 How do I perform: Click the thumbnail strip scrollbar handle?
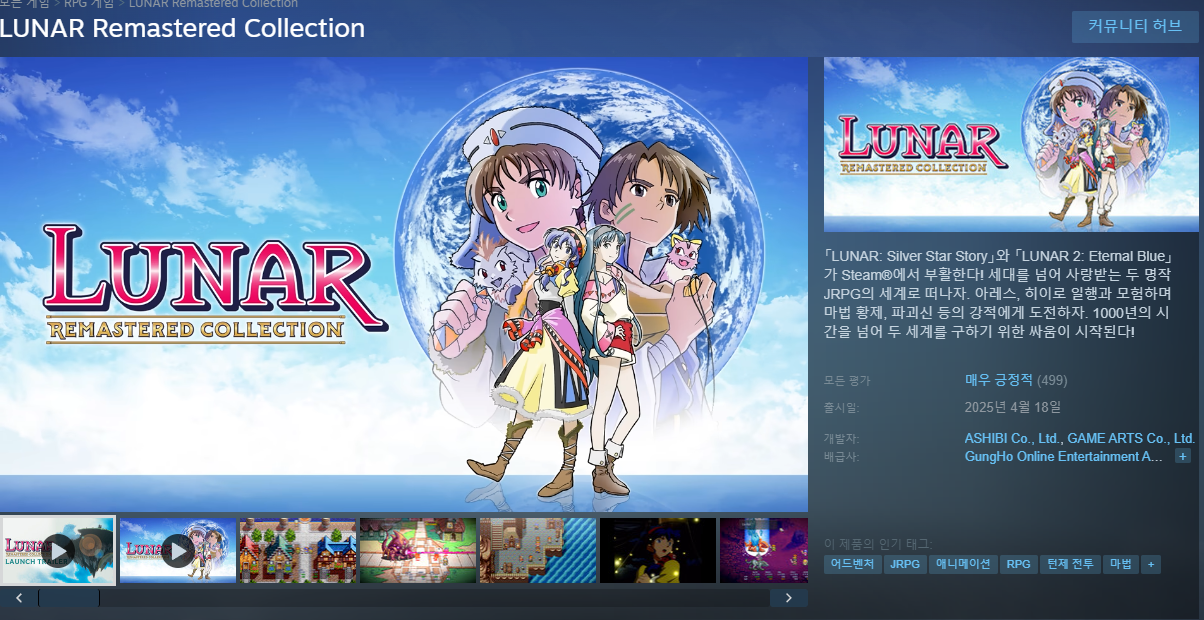point(69,598)
